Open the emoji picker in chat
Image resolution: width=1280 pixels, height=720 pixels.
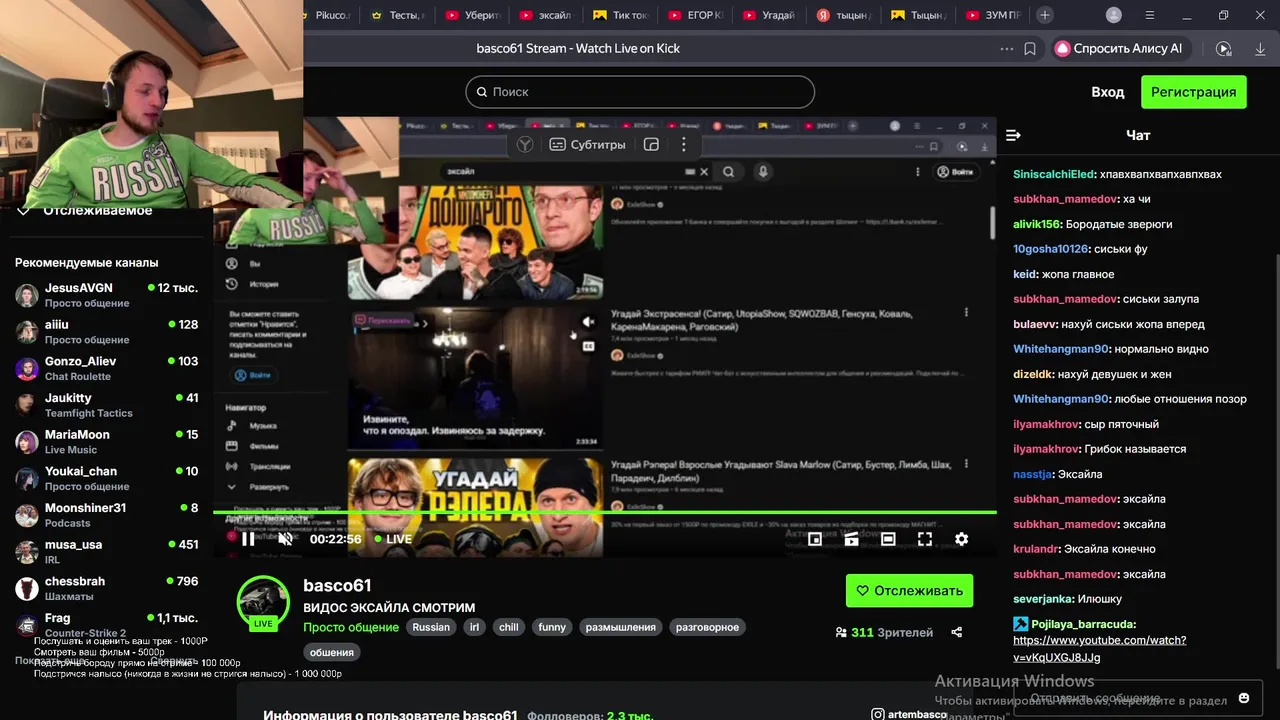1244,698
